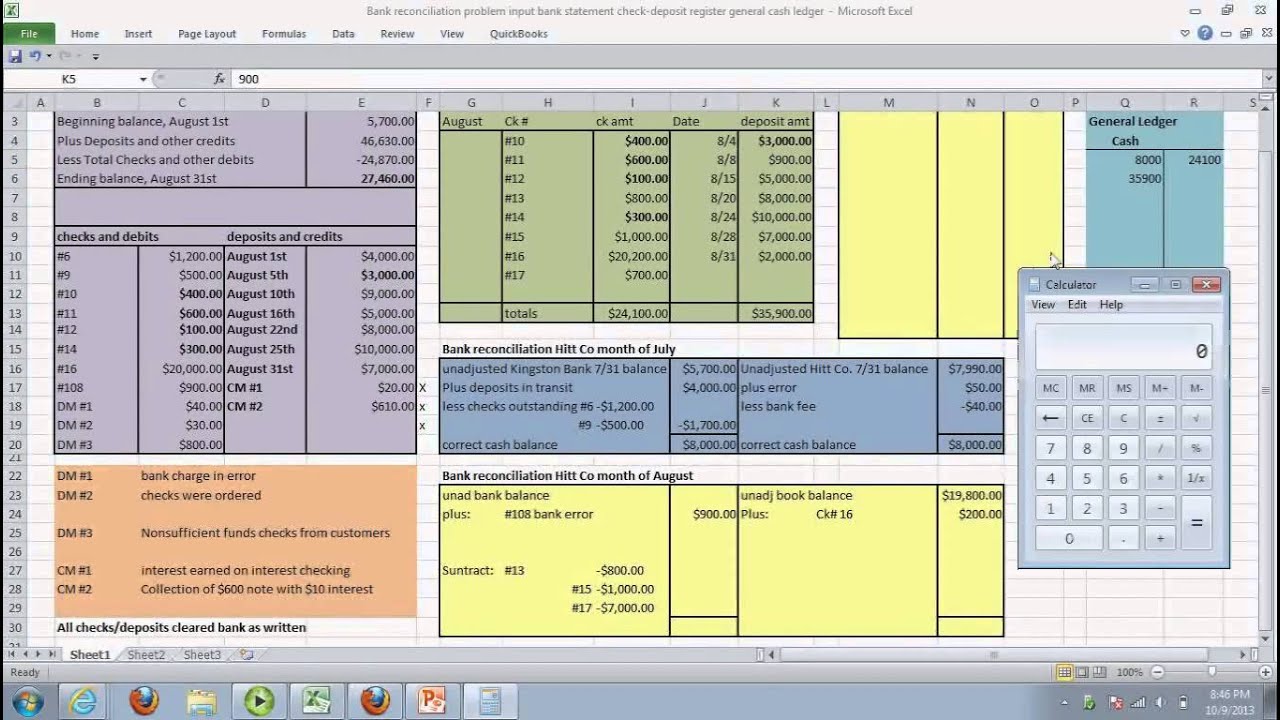Viewport: 1280px width, 720px height.
Task: Select cell 'Nonsufficient funds checks from customers'
Action: click(x=265, y=533)
